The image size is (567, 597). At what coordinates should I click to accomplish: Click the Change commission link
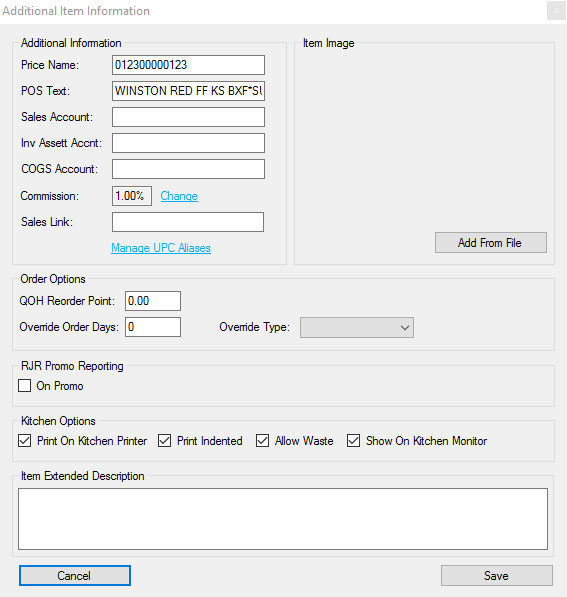pos(179,196)
